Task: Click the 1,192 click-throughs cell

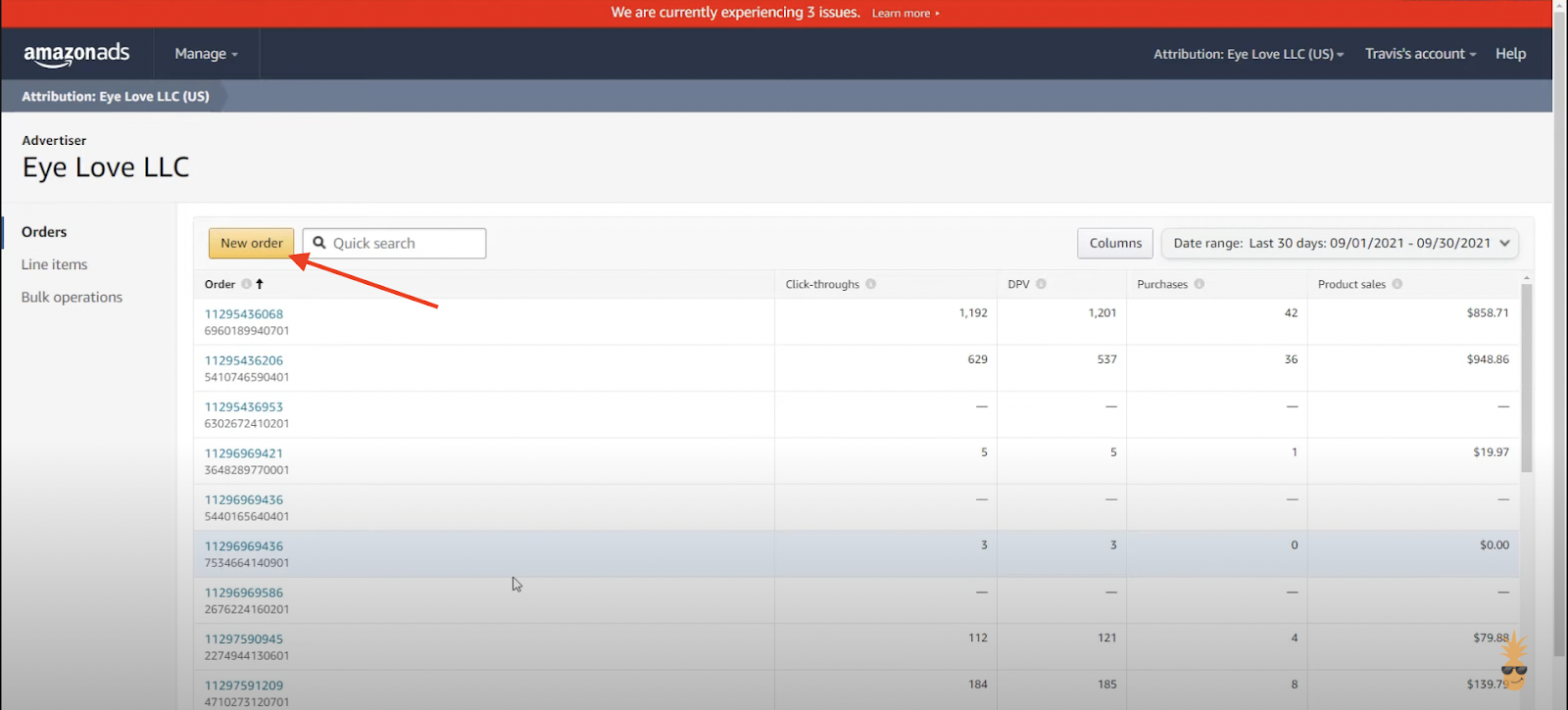Action: pyautogui.click(x=973, y=313)
